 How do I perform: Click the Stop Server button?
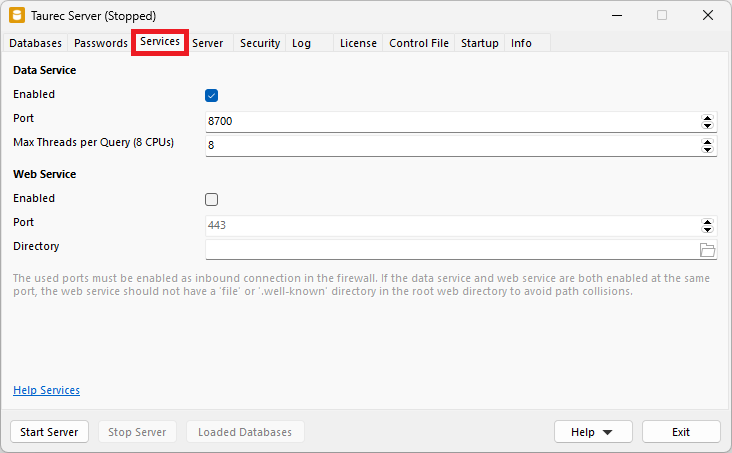pyautogui.click(x=137, y=432)
